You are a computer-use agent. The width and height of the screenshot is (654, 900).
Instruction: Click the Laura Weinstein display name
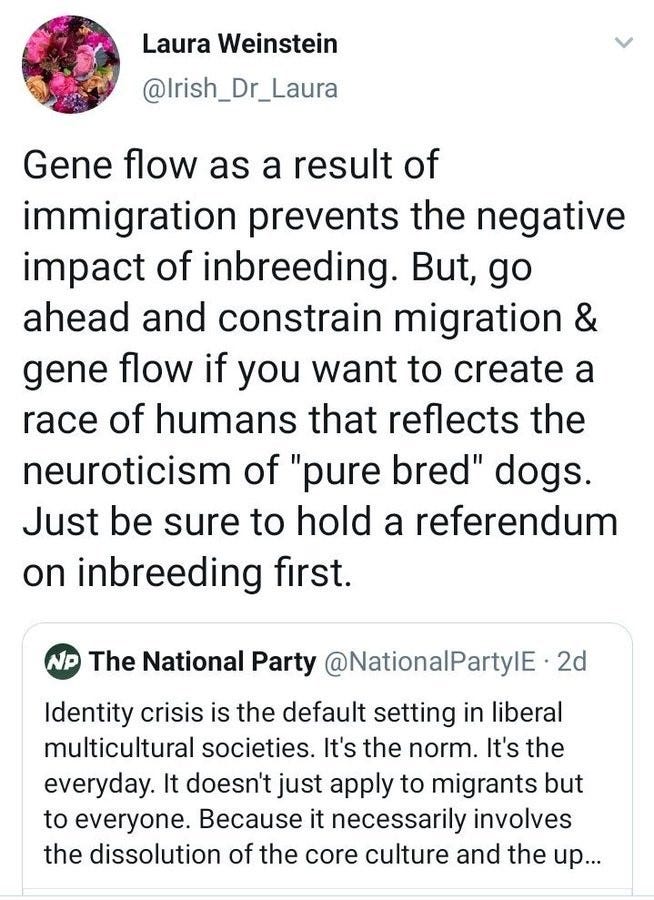tap(239, 44)
